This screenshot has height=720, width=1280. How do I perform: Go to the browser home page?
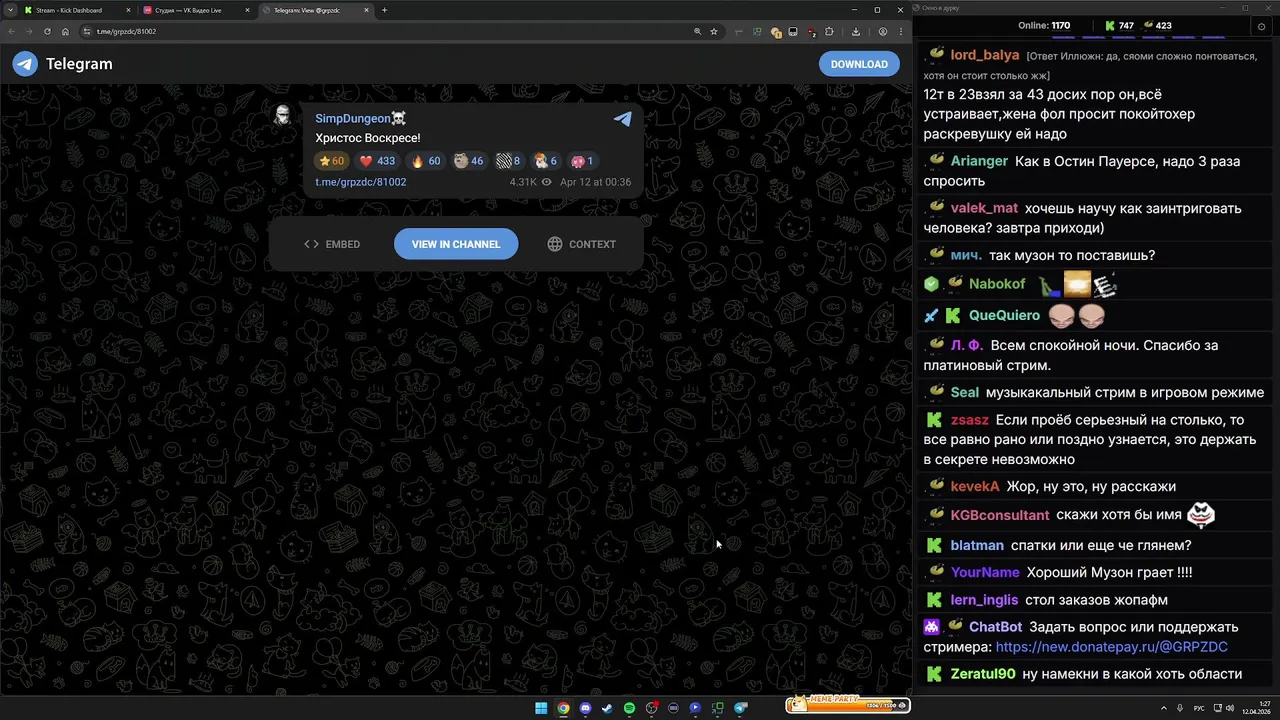[x=65, y=31]
